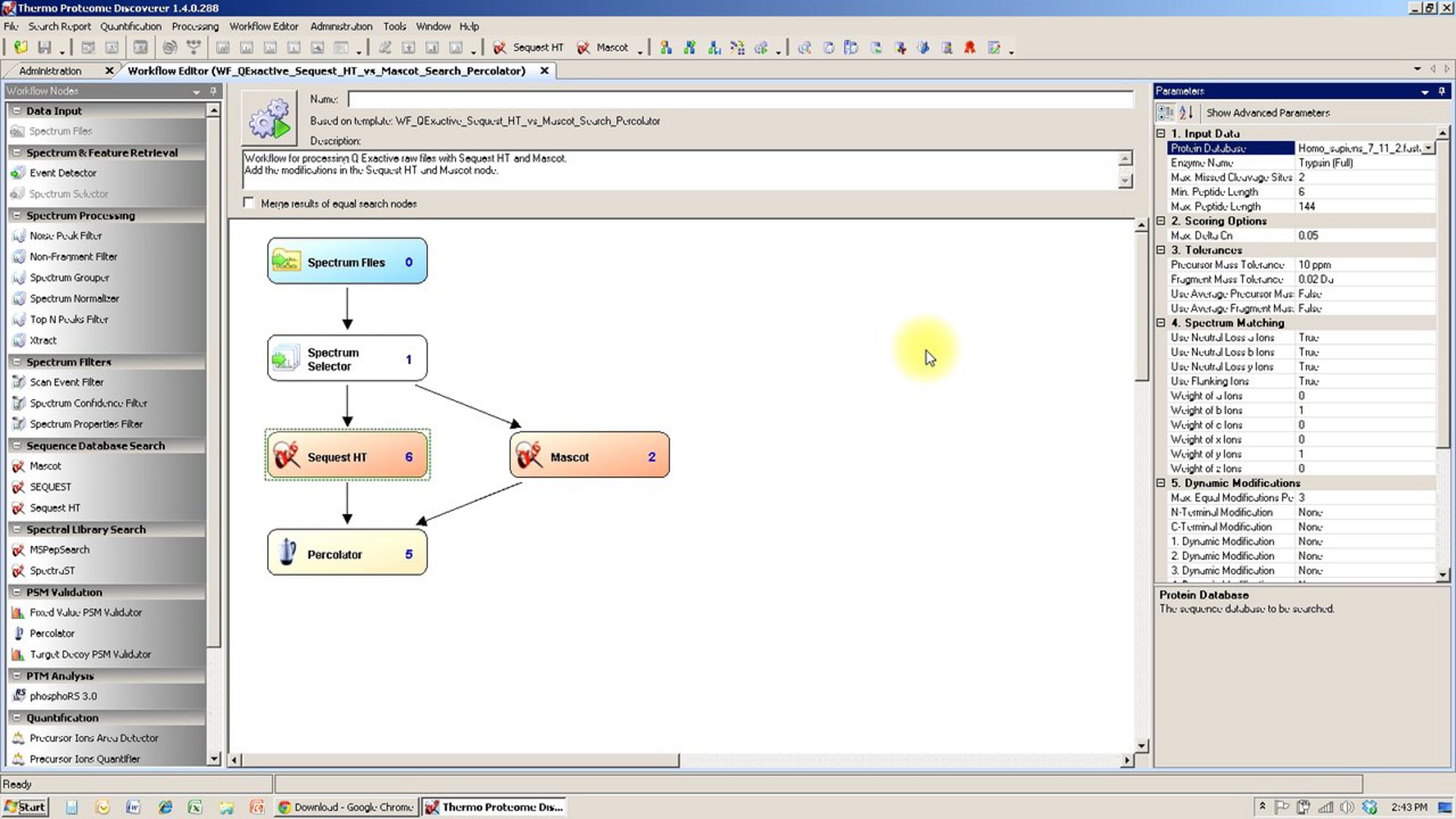Click the Windows Start button
The width and height of the screenshot is (1456, 819).
pos(25,807)
